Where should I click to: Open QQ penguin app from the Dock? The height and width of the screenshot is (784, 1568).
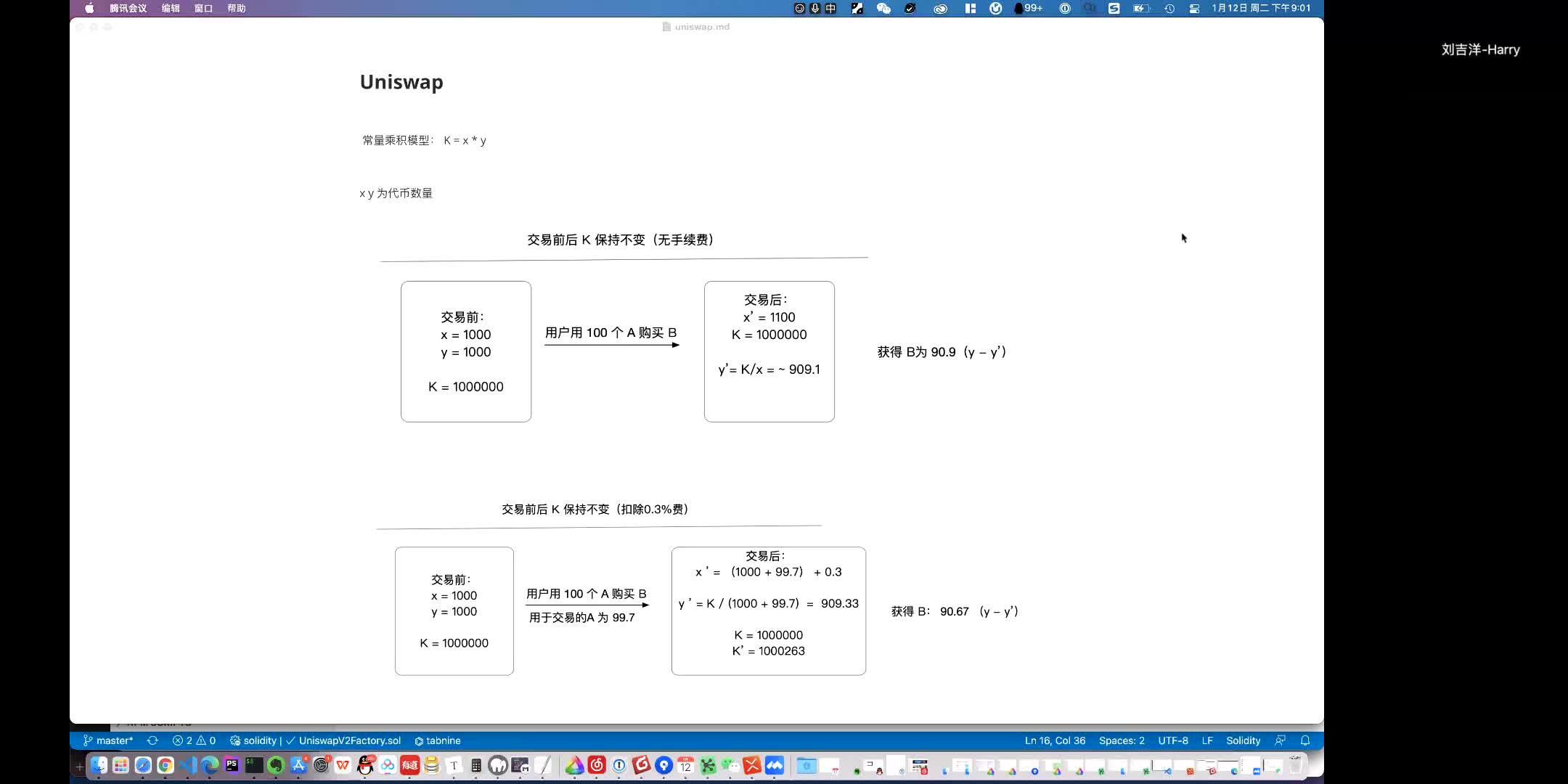tap(365, 765)
